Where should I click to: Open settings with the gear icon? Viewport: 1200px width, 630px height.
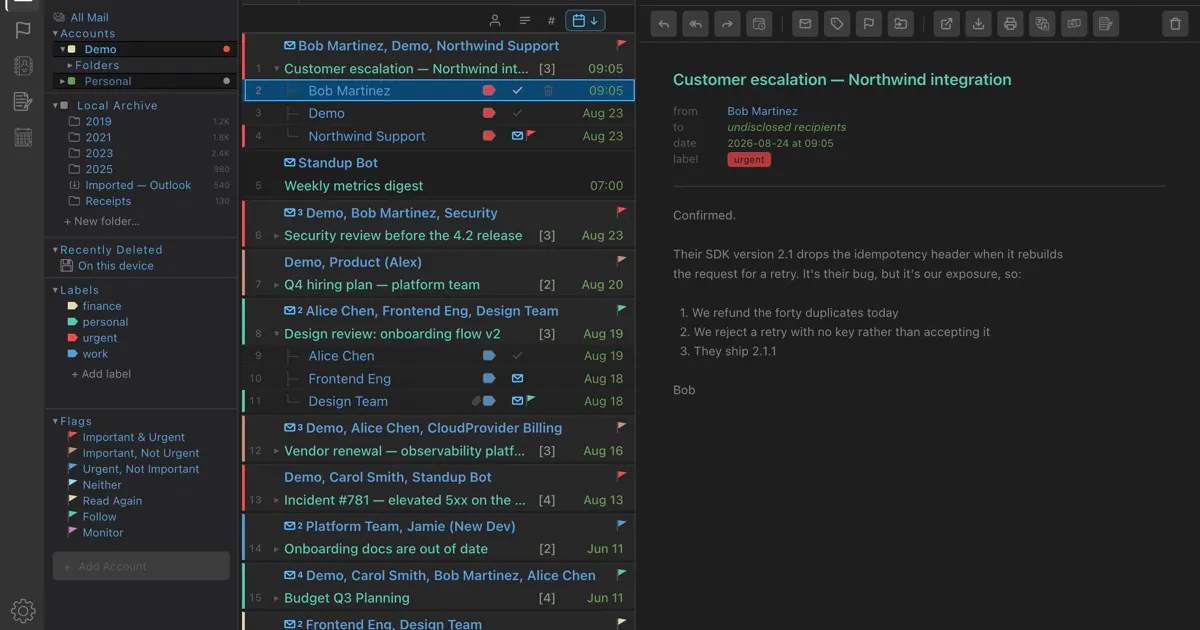tap(23, 610)
